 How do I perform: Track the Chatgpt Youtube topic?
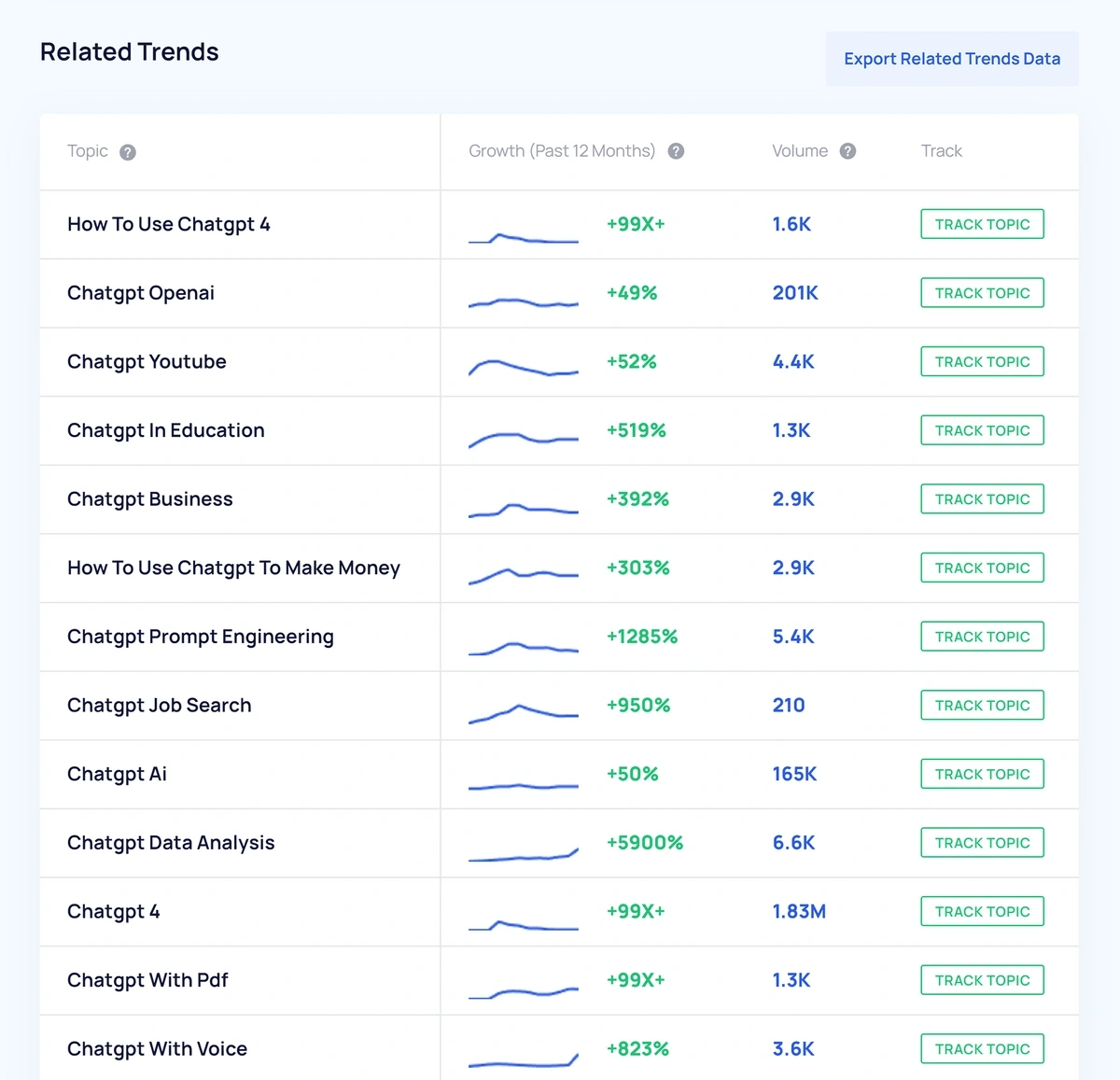(x=982, y=361)
